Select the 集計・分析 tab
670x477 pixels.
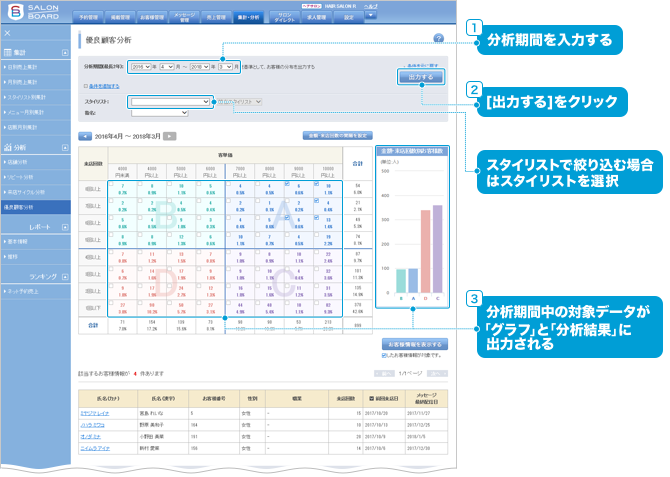[x=248, y=17]
